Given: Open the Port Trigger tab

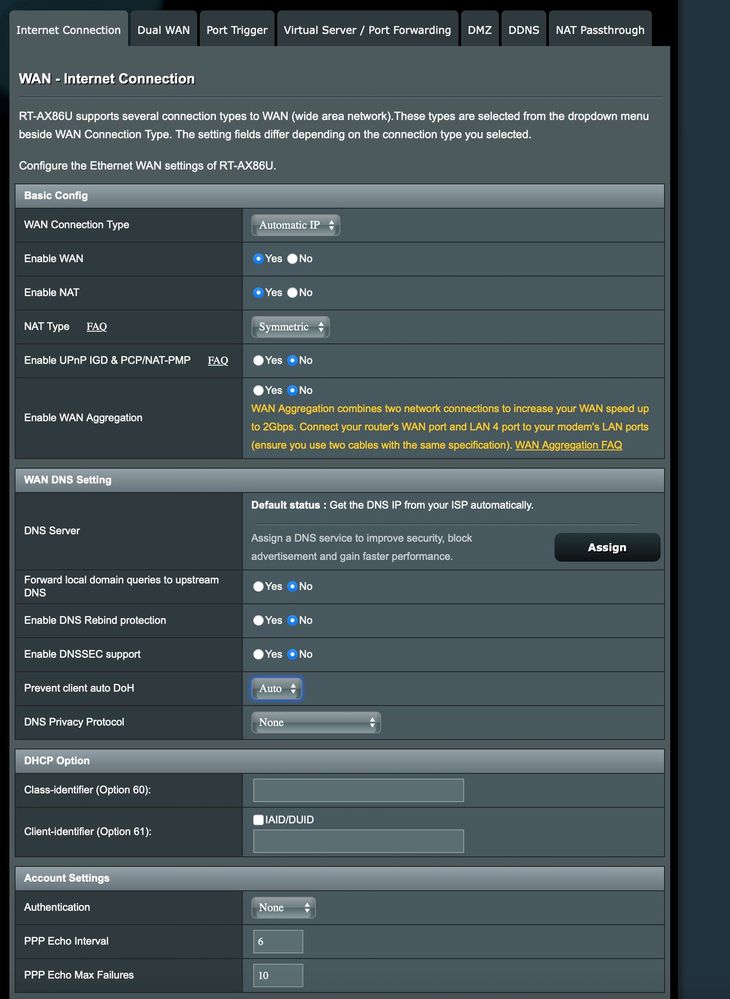Looking at the screenshot, I should 237,30.
